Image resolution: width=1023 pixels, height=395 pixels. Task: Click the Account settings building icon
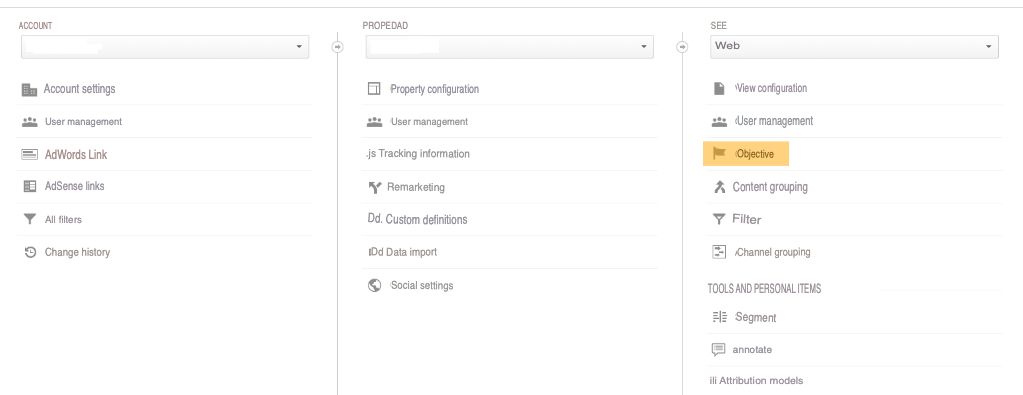tap(29, 89)
